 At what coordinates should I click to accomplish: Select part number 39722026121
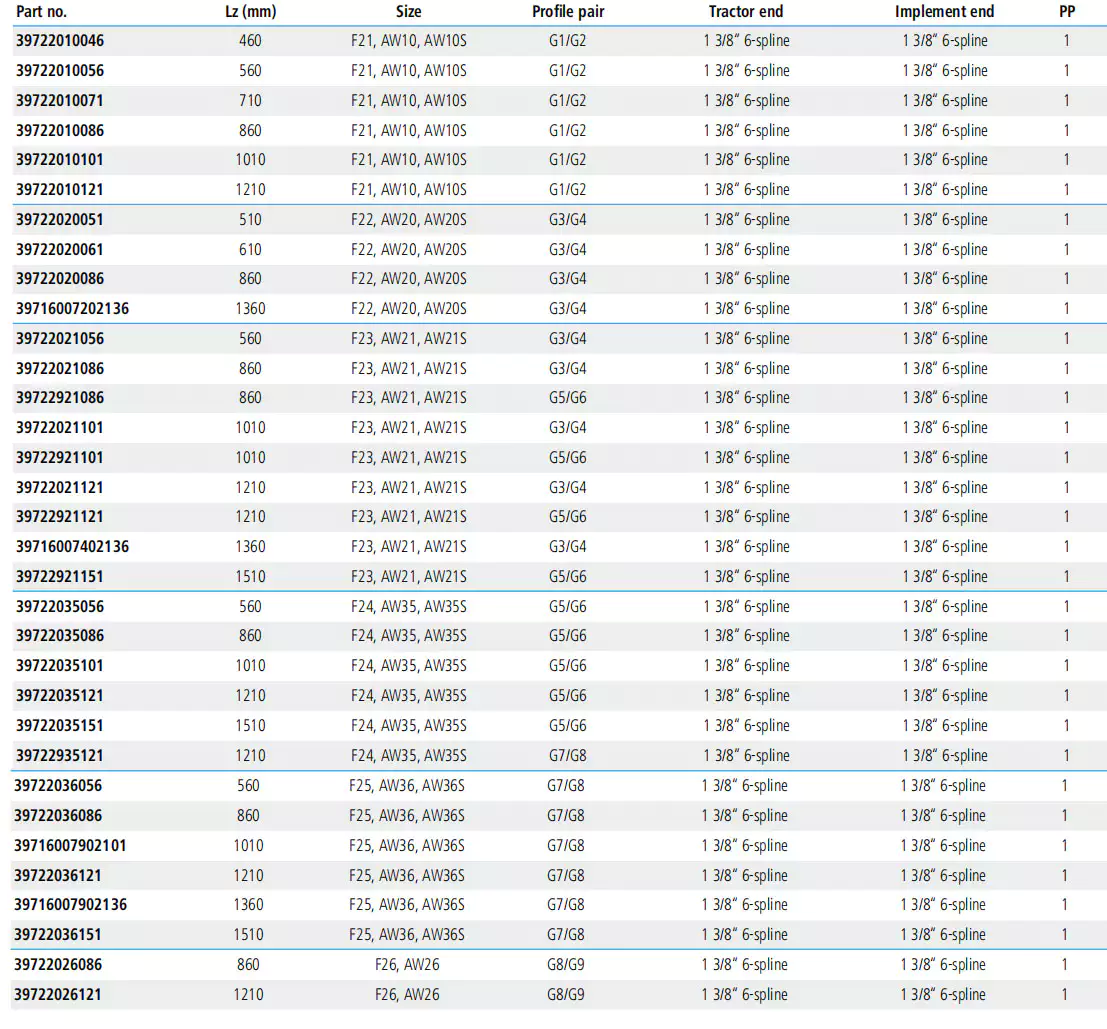[x=58, y=995]
